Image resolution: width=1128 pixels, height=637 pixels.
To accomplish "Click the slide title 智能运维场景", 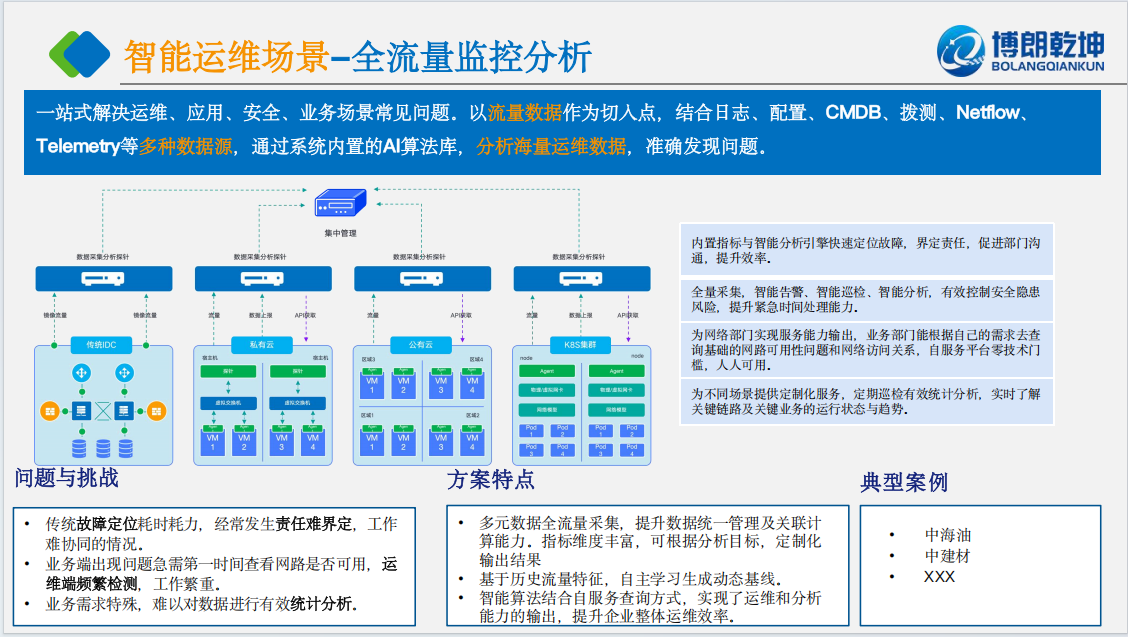I will (x=226, y=56).
